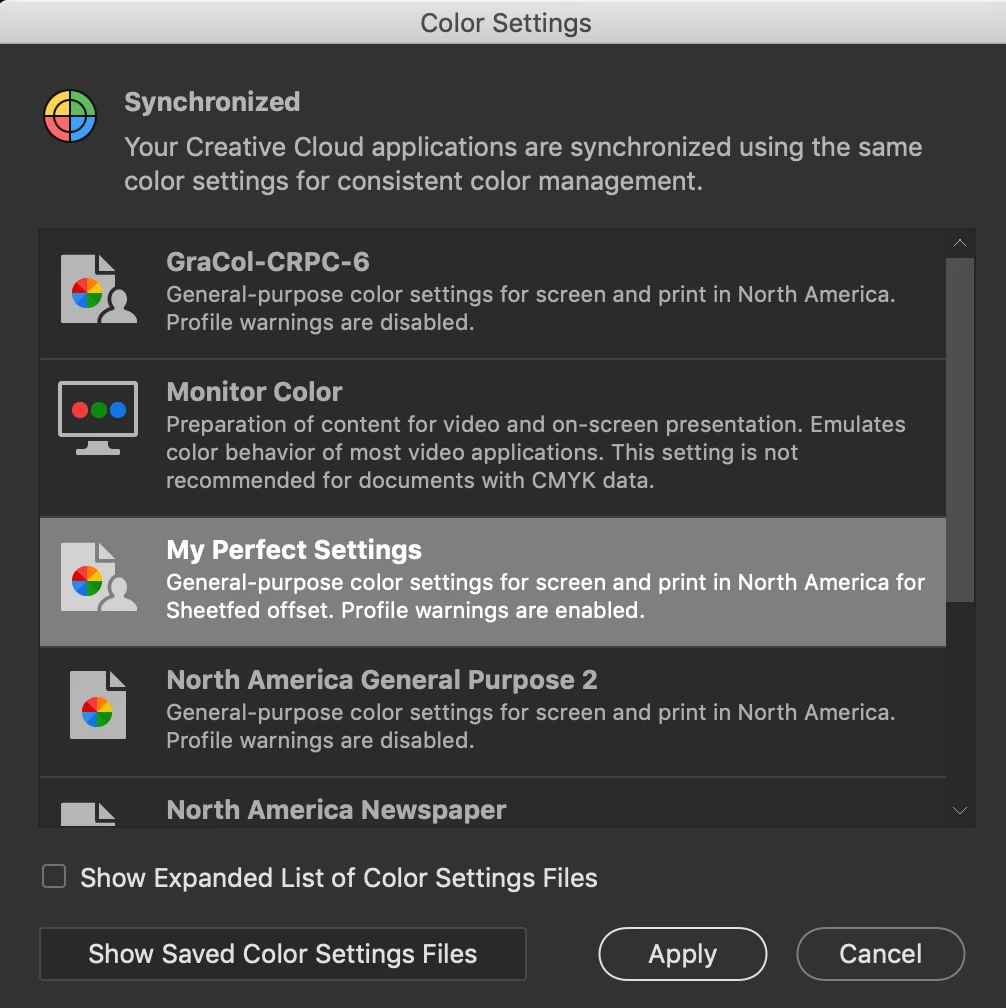
Task: Select the GraCol-CRPC-6 title
Action: pos(268,262)
